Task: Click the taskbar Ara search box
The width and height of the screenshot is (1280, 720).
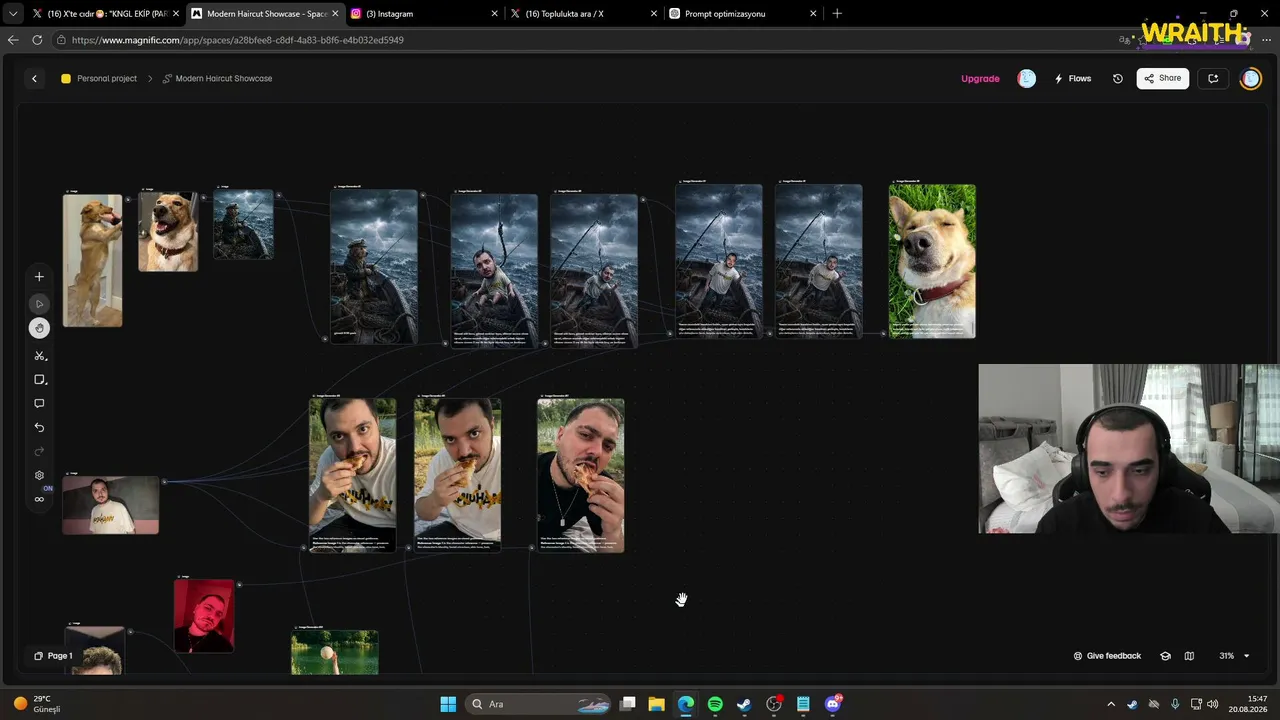Action: (x=539, y=704)
